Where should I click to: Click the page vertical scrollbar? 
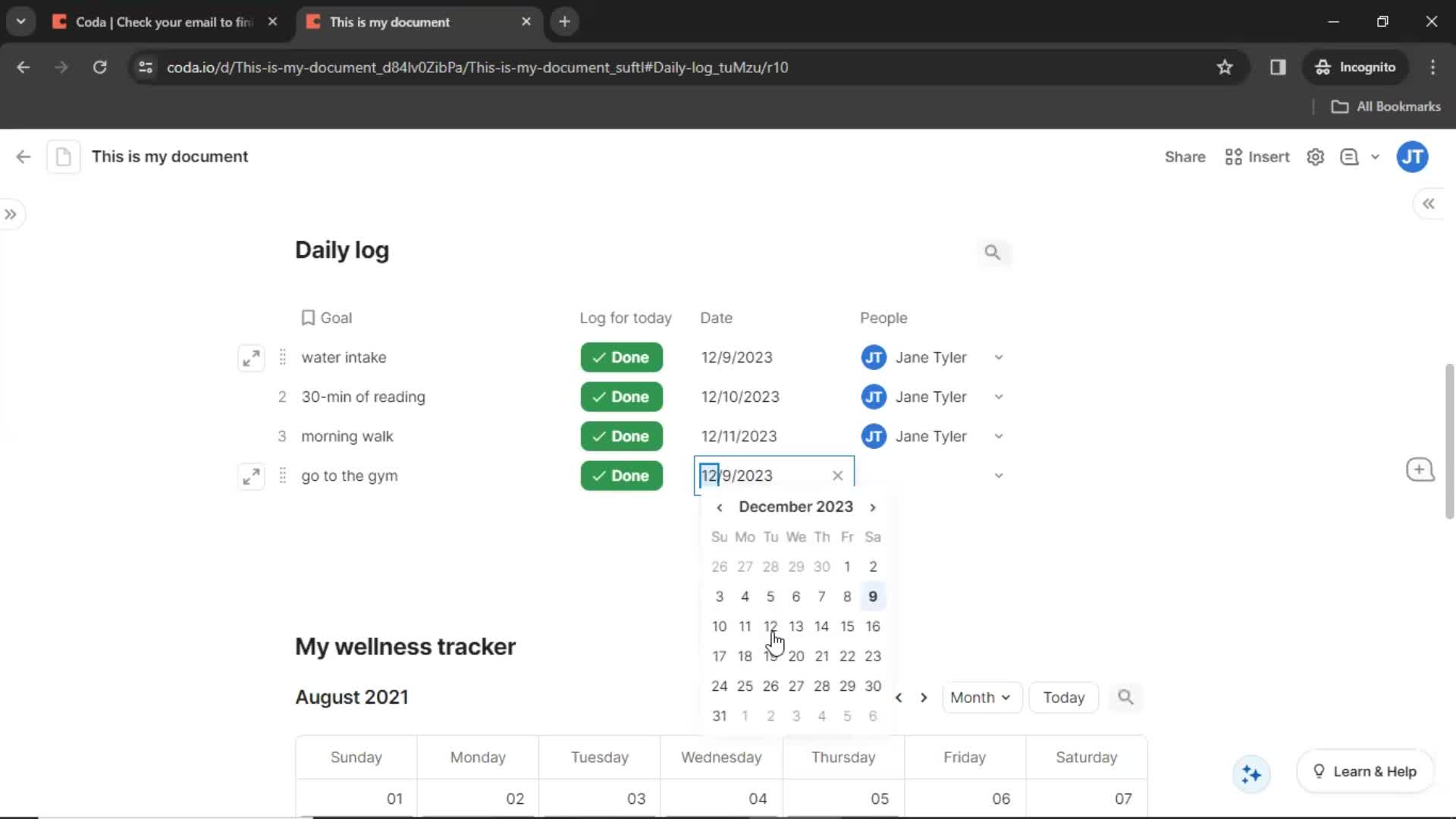click(1449, 441)
